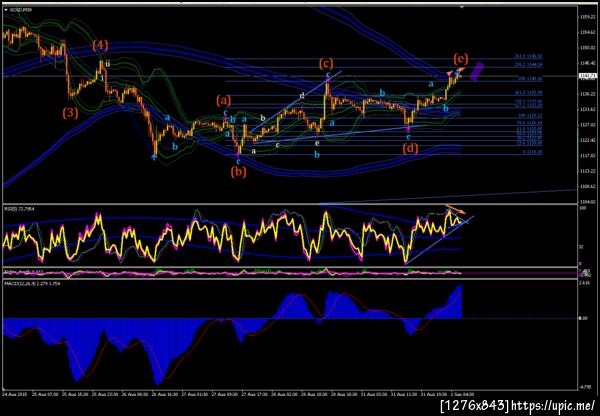Select the orange (3) wave label

(70, 113)
